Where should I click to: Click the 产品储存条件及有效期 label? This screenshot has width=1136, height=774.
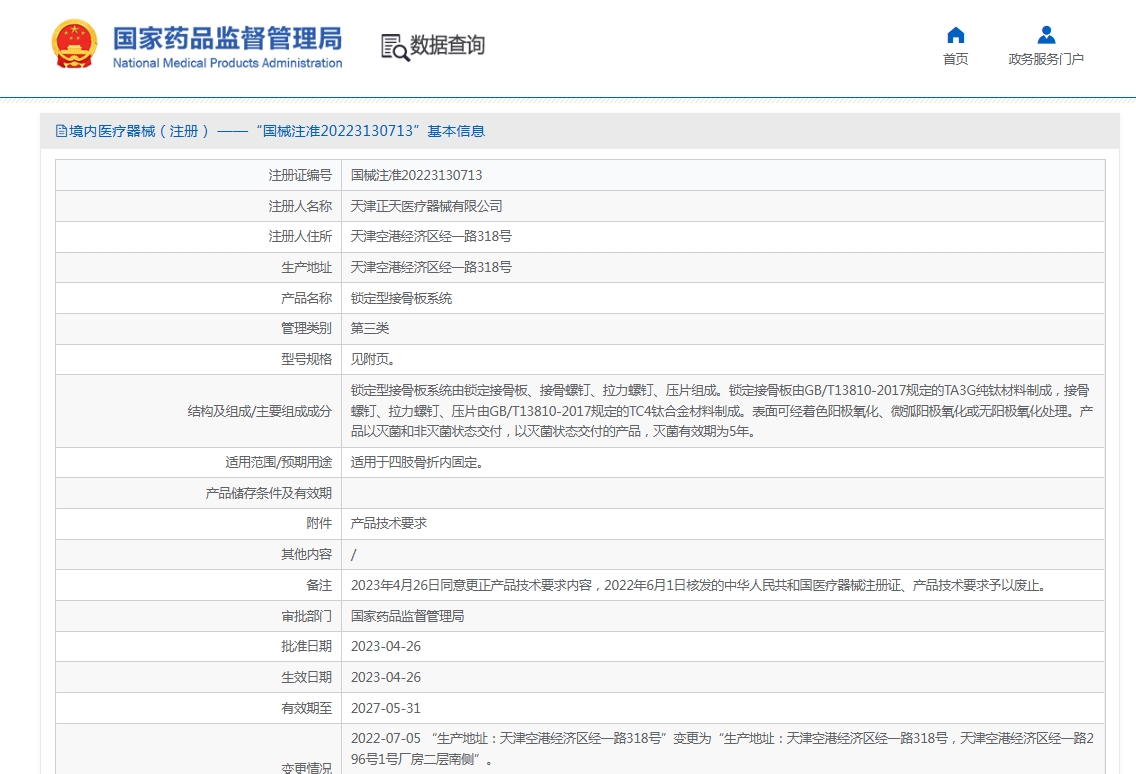coord(268,494)
